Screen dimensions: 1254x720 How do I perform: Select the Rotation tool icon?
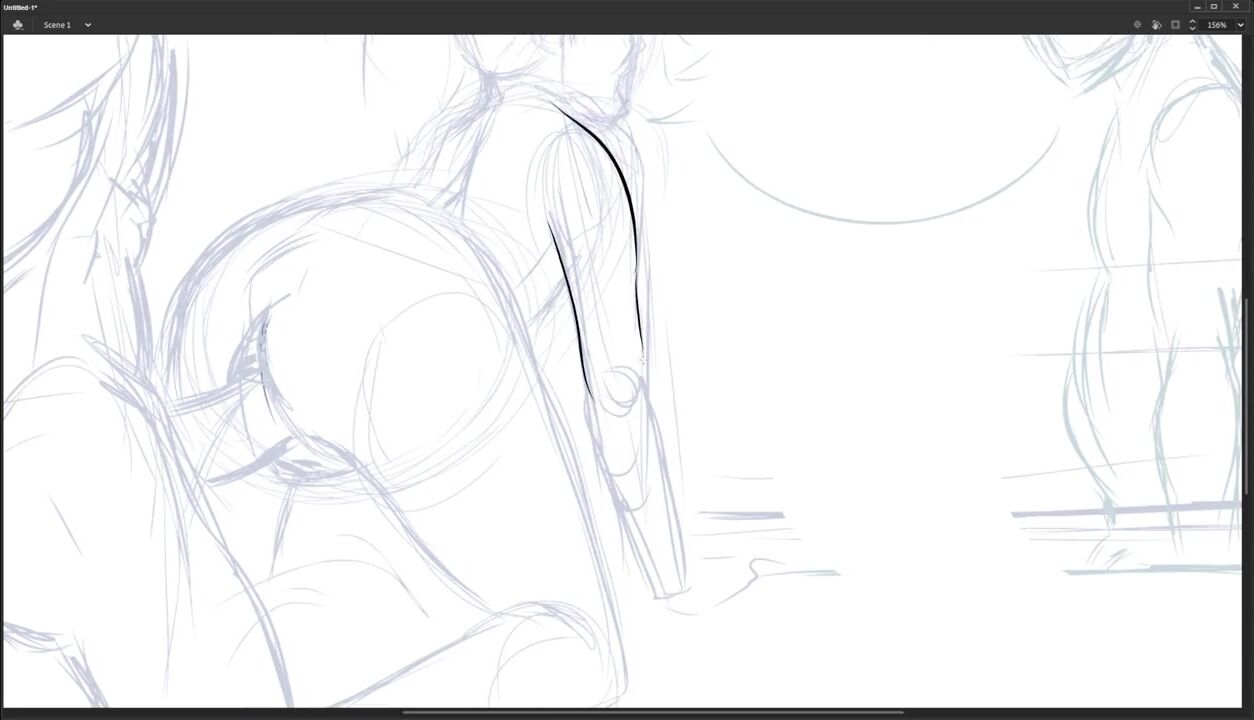1156,25
